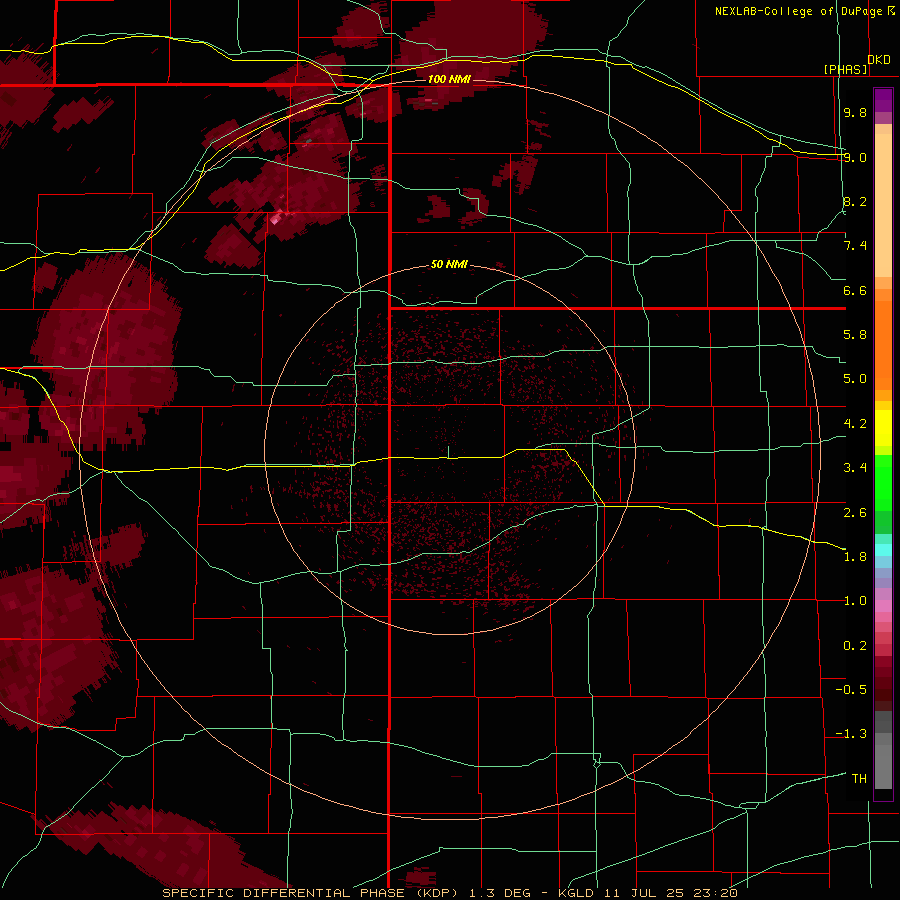Click the 4.2 colorbar scale value
The height and width of the screenshot is (900, 900).
click(x=855, y=424)
